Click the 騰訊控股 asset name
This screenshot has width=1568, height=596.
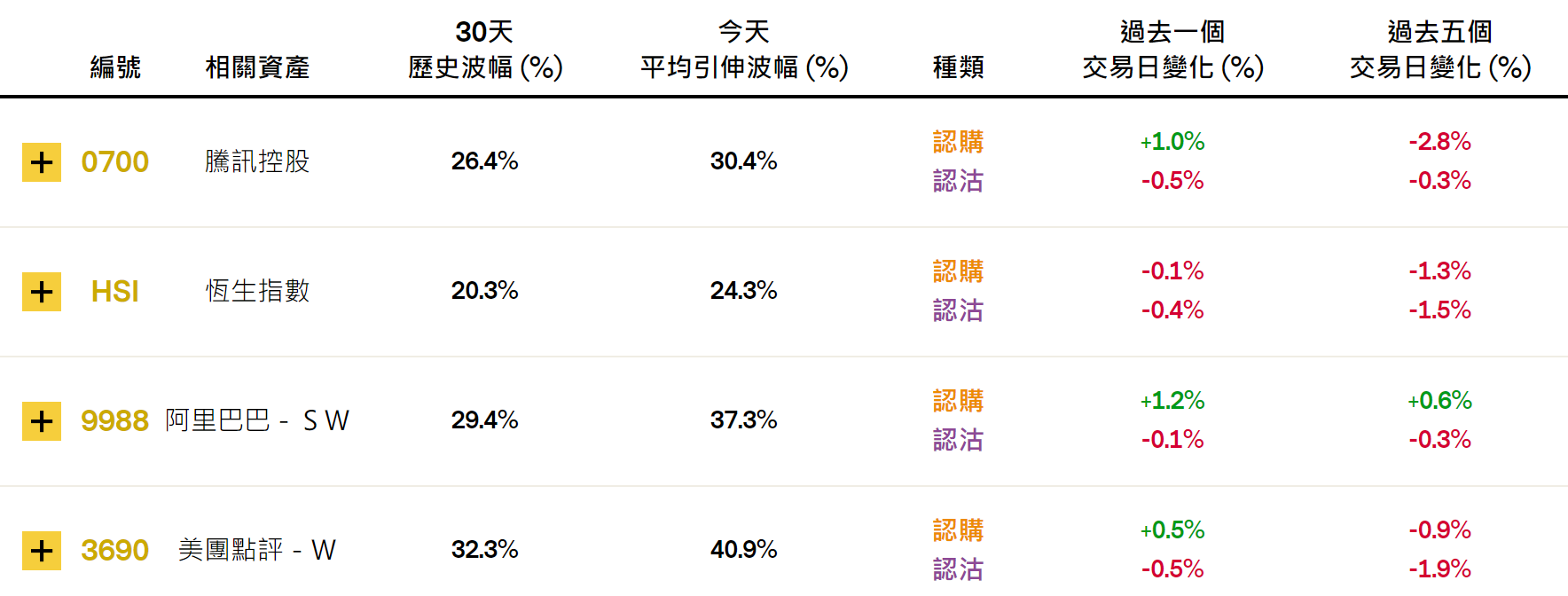[x=257, y=161]
